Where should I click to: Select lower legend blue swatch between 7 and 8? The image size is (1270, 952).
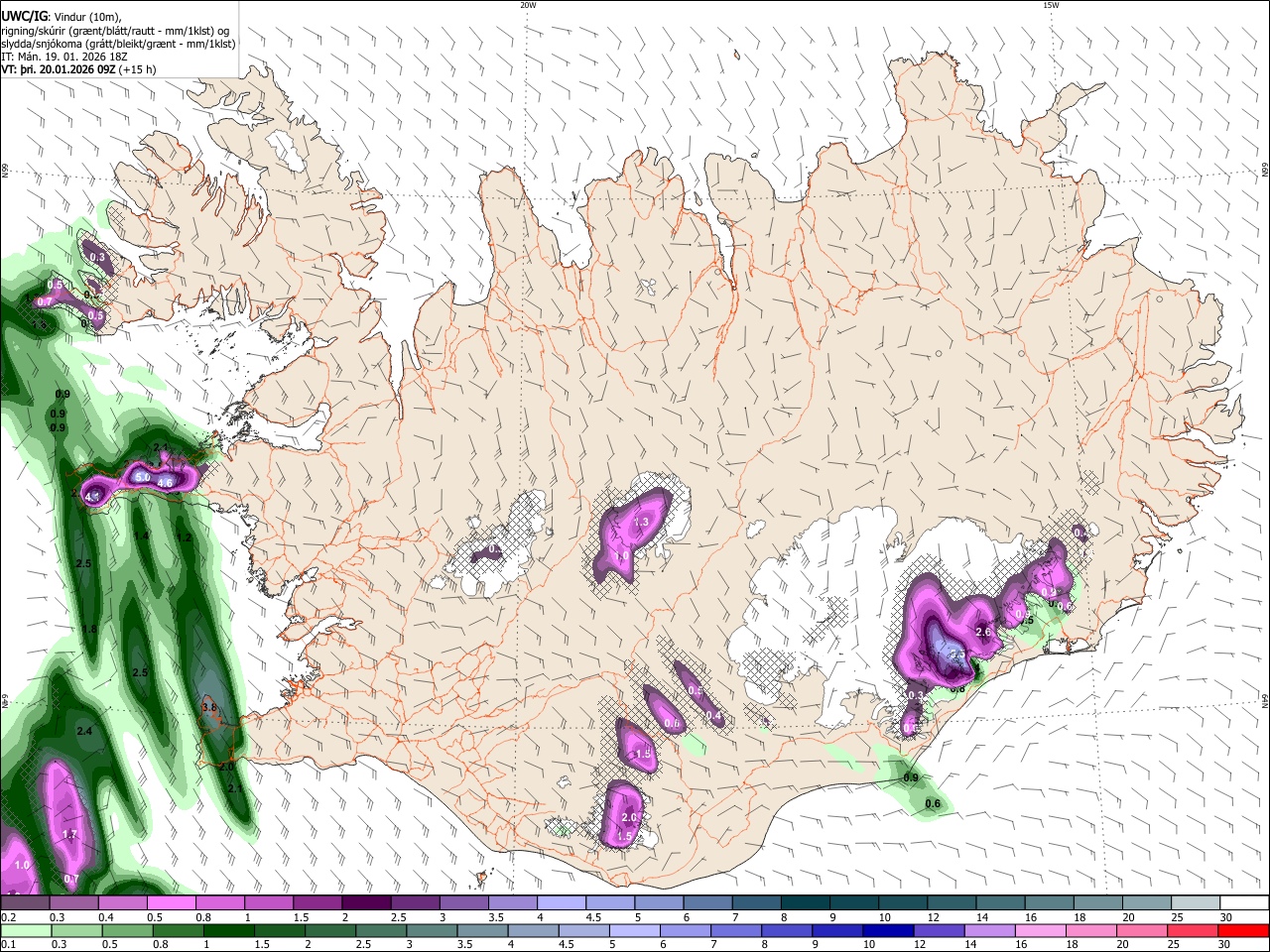pyautogui.click(x=737, y=930)
